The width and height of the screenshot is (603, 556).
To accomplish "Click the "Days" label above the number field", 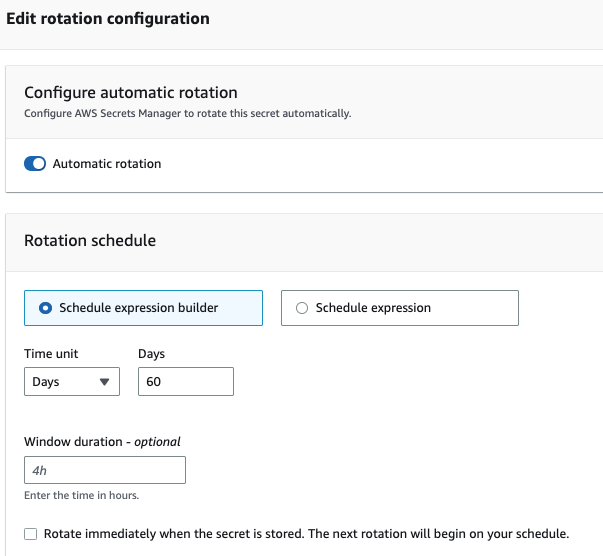I will tap(151, 354).
